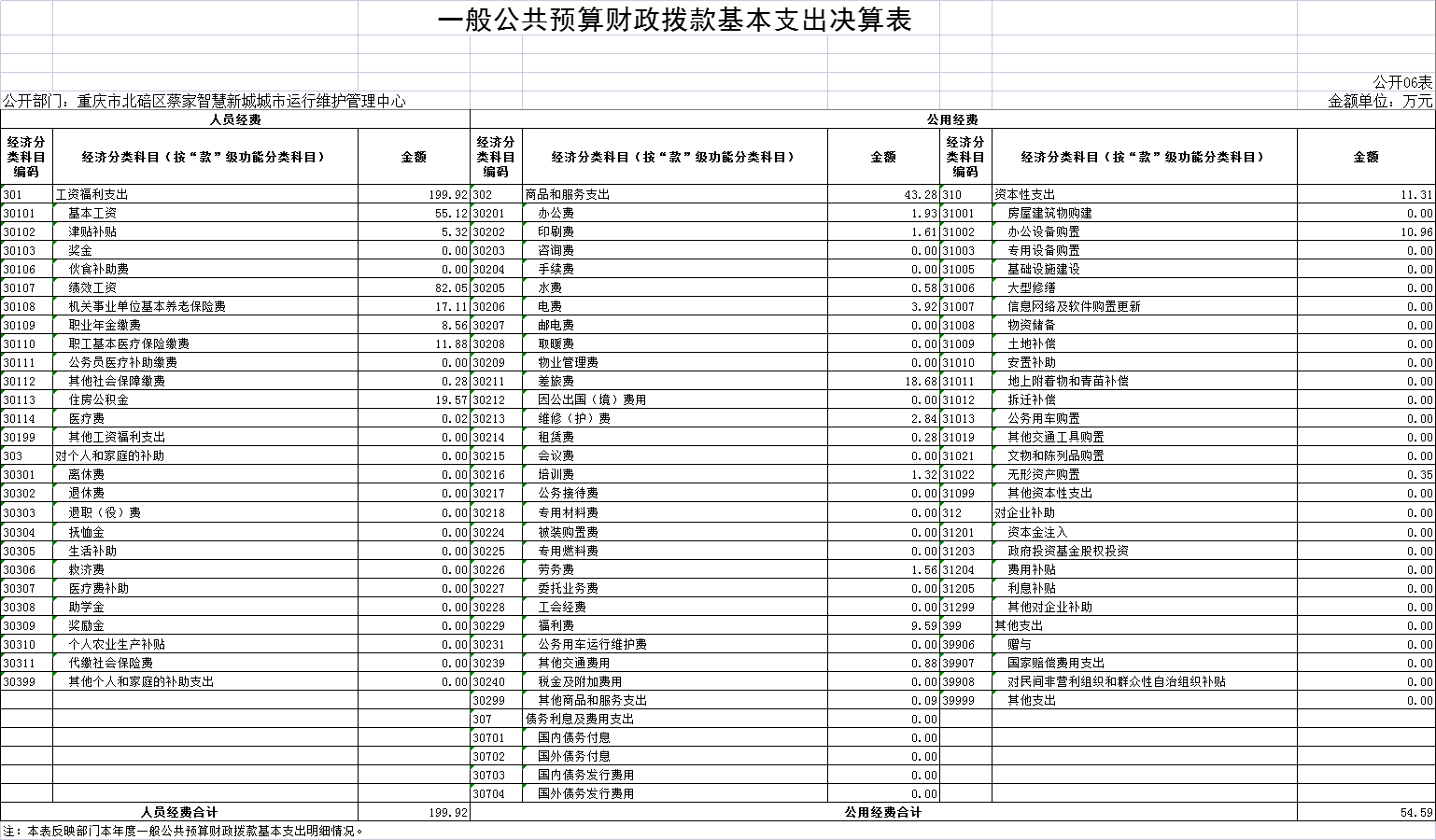Click the 税金及附加费用 cell
The height and width of the screenshot is (840, 1436).
point(675,681)
